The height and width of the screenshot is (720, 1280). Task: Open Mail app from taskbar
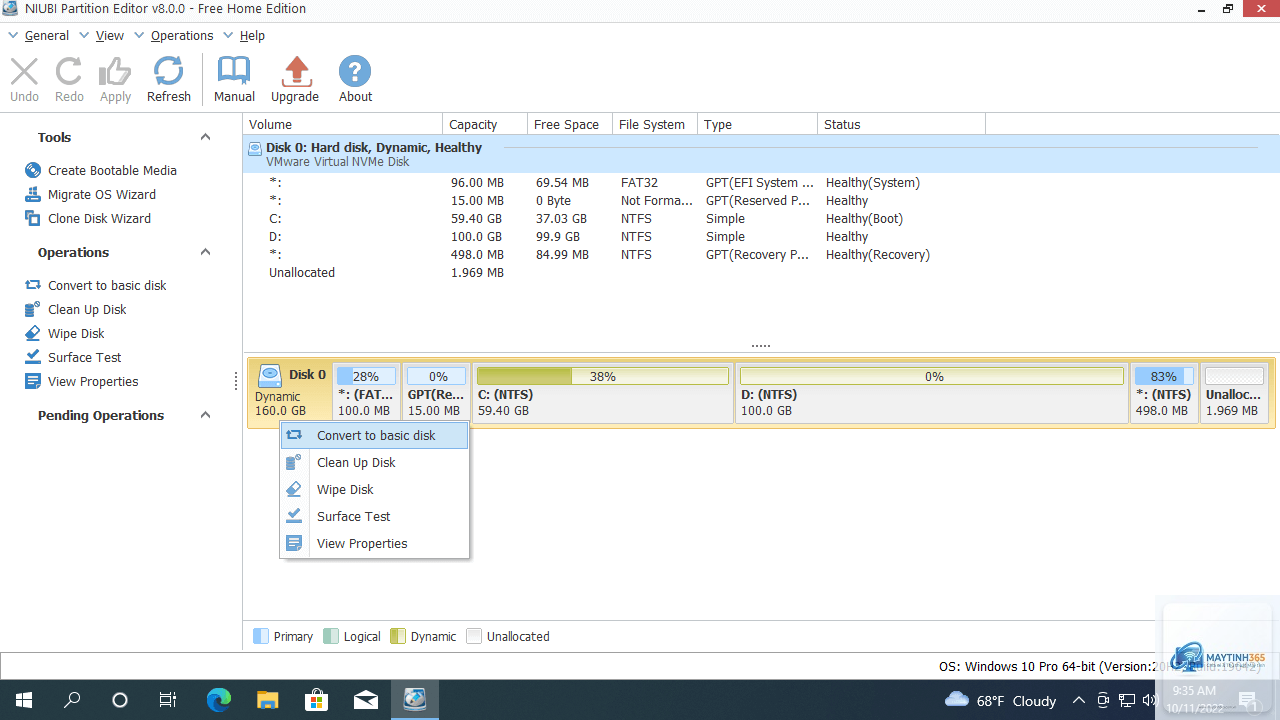(x=365, y=700)
